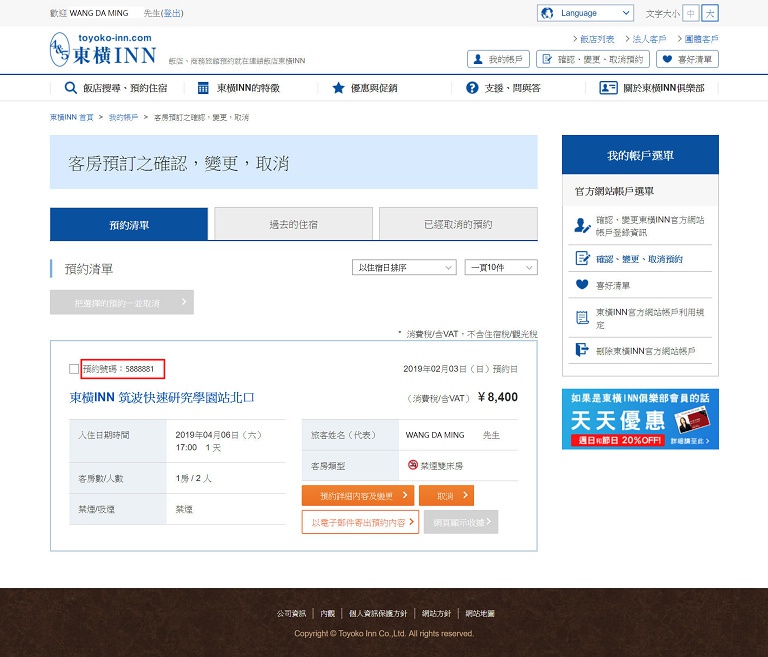Click the 預約詳細內容及變更 orange button
The width and height of the screenshot is (768, 657).
pyautogui.click(x=358, y=496)
